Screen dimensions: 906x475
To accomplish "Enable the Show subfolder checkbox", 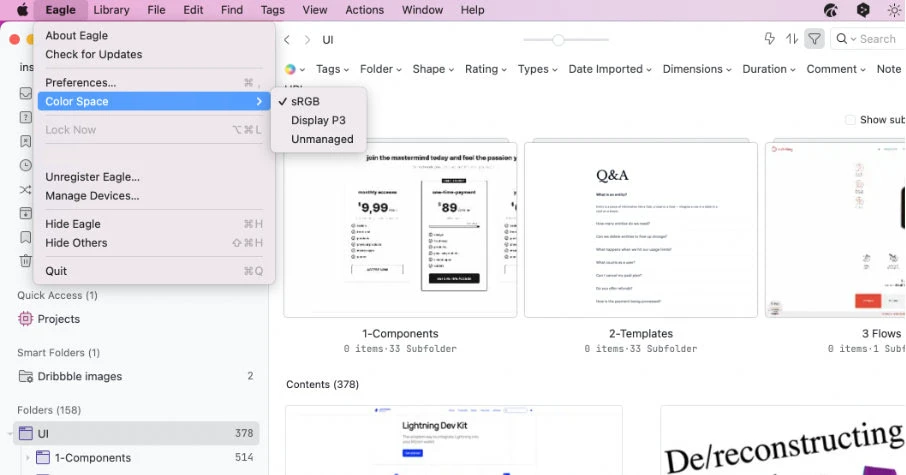I will point(851,120).
